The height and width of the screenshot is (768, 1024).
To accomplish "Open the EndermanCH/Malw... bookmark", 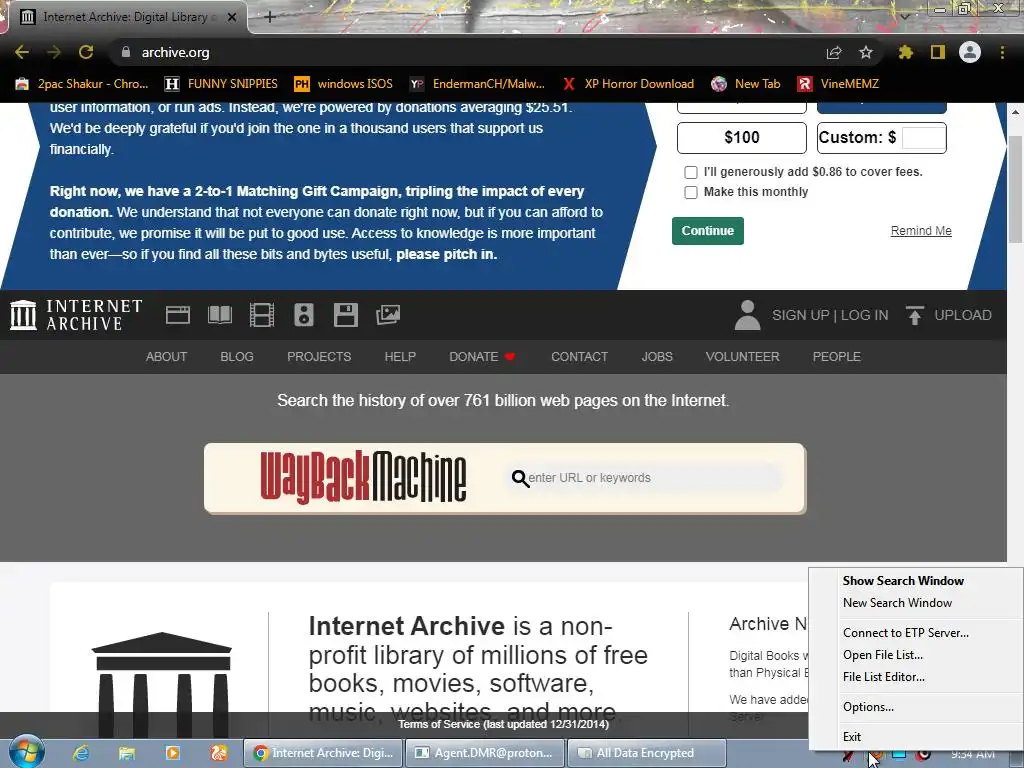I will pos(477,84).
